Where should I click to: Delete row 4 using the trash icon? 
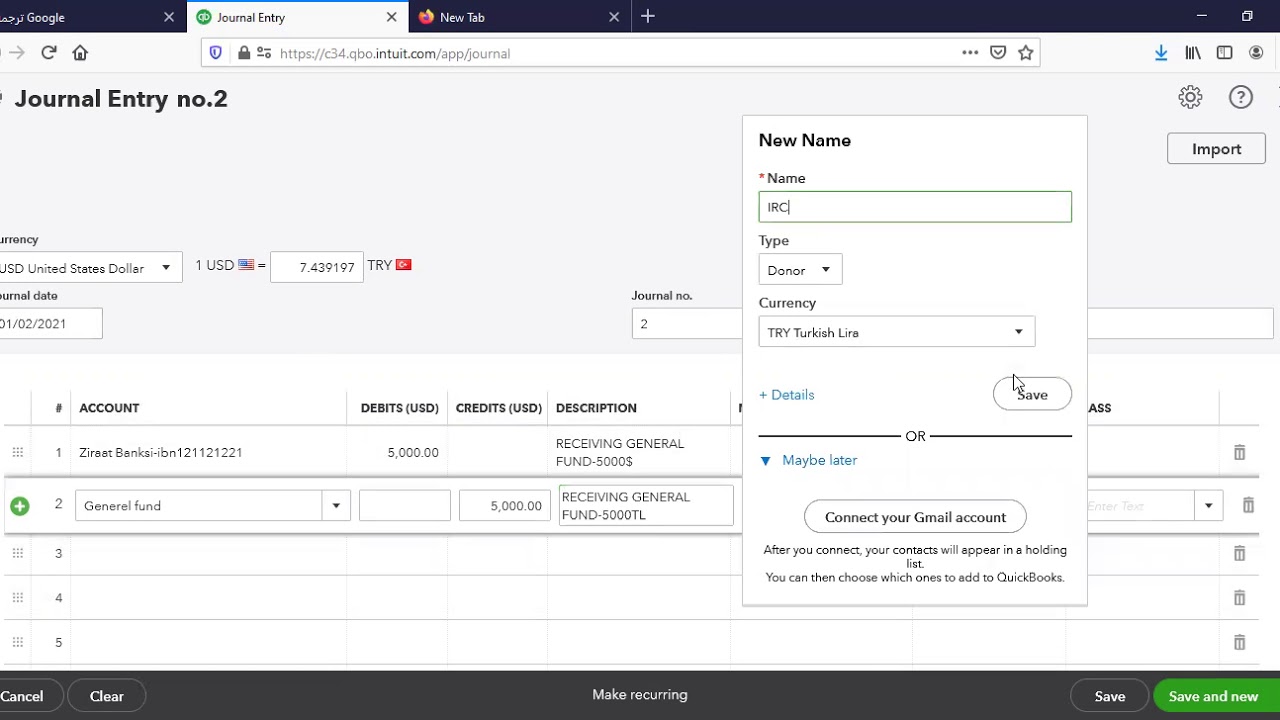point(1239,598)
